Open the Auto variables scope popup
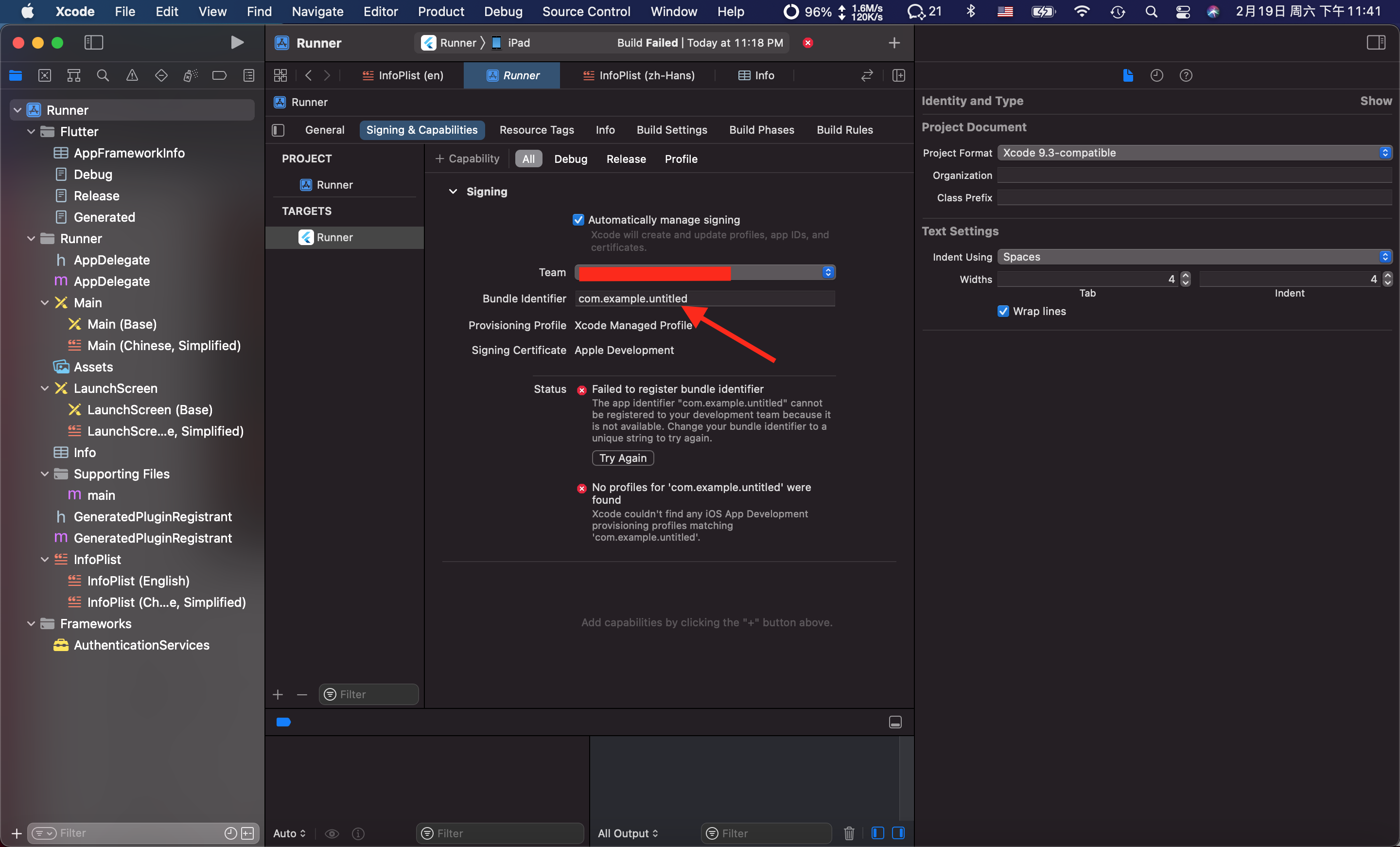The image size is (1400, 847). [x=289, y=833]
